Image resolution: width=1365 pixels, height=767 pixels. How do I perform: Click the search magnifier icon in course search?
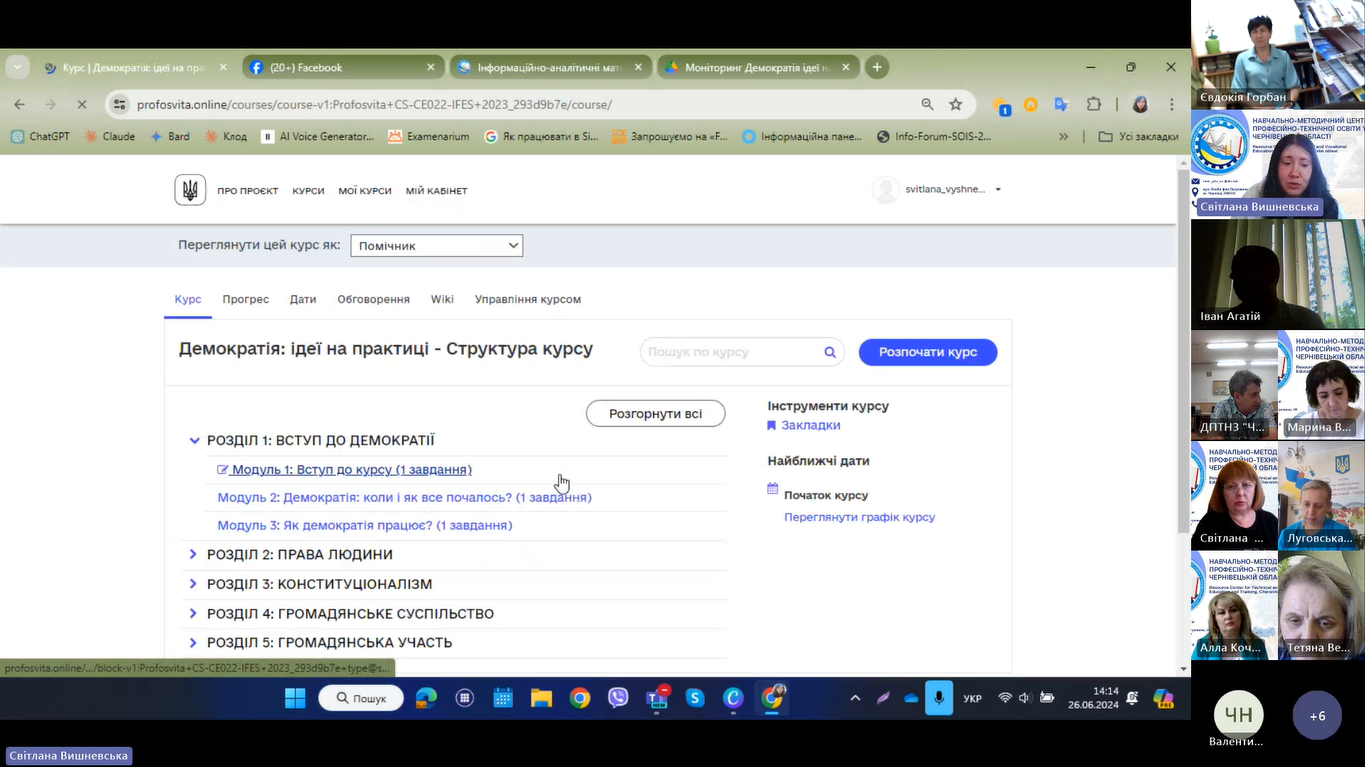click(x=829, y=352)
